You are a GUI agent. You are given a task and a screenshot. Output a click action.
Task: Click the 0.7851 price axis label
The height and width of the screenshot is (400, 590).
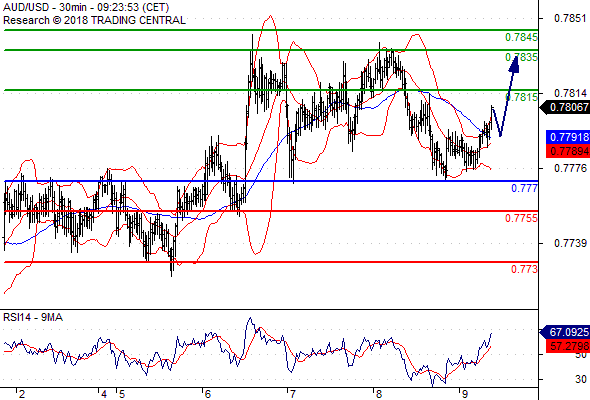[570, 18]
